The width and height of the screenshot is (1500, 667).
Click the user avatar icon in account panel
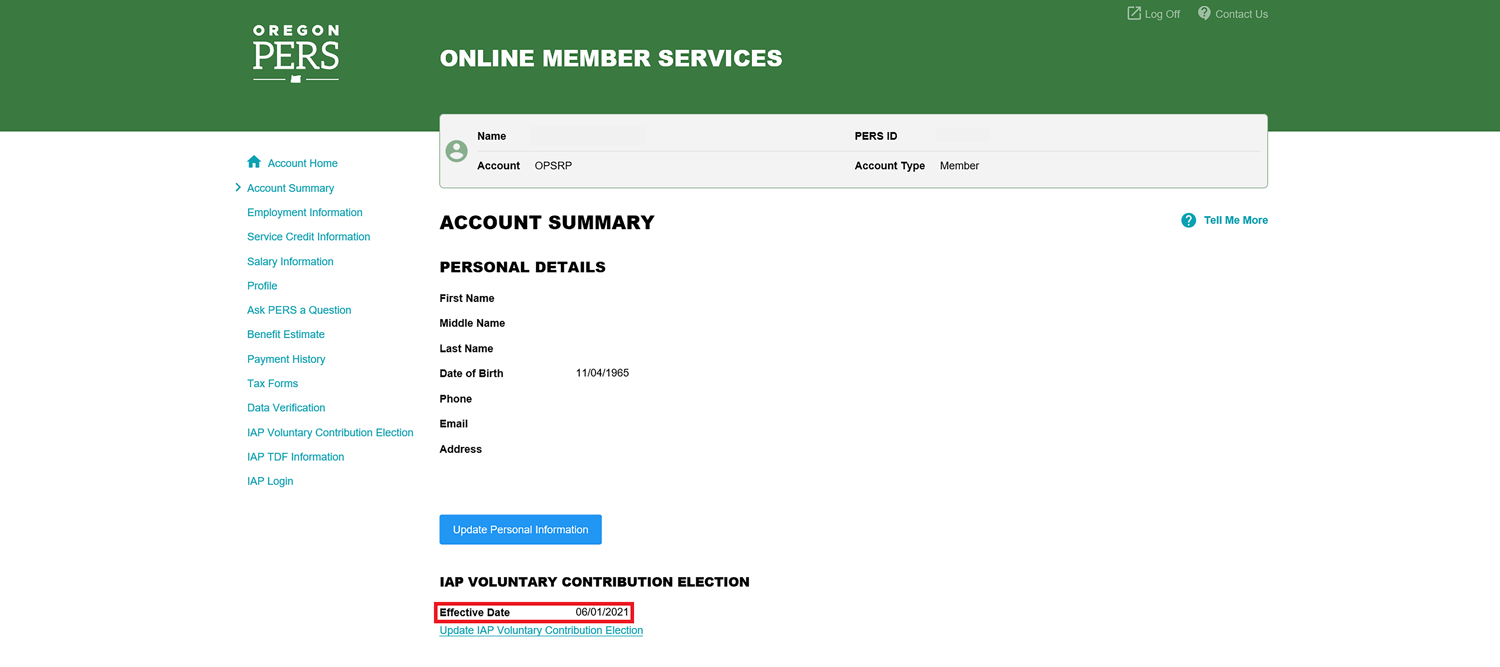(x=457, y=151)
